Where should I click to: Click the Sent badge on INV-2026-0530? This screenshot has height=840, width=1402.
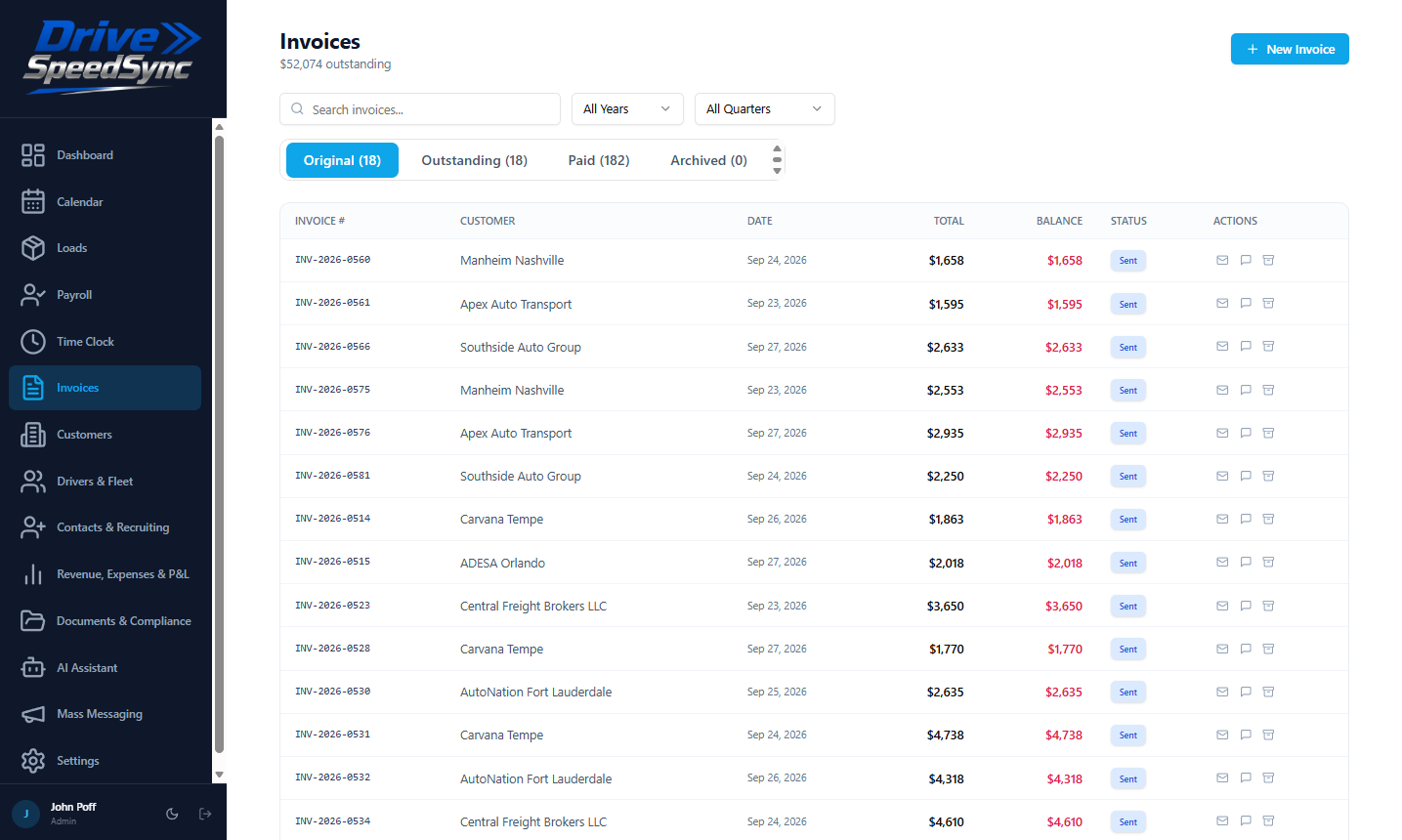coord(1128,693)
